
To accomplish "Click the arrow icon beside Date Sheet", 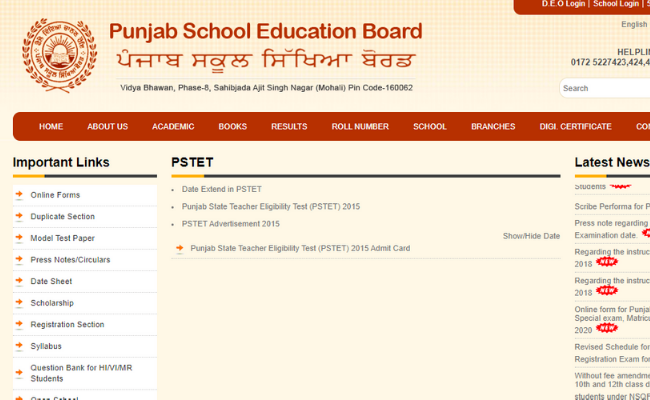I will pos(19,281).
